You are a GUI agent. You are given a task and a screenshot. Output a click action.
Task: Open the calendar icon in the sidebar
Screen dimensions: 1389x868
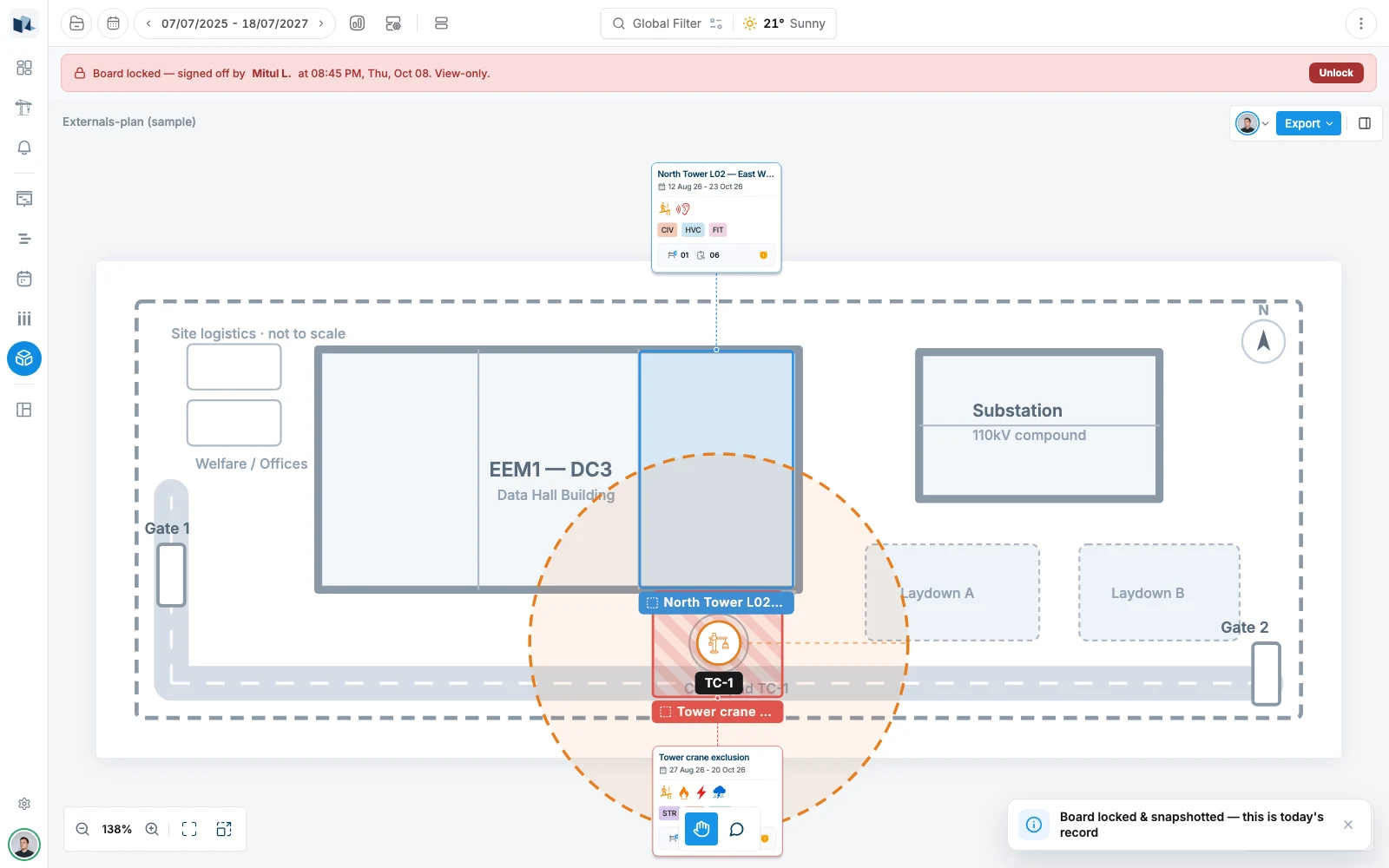24,279
